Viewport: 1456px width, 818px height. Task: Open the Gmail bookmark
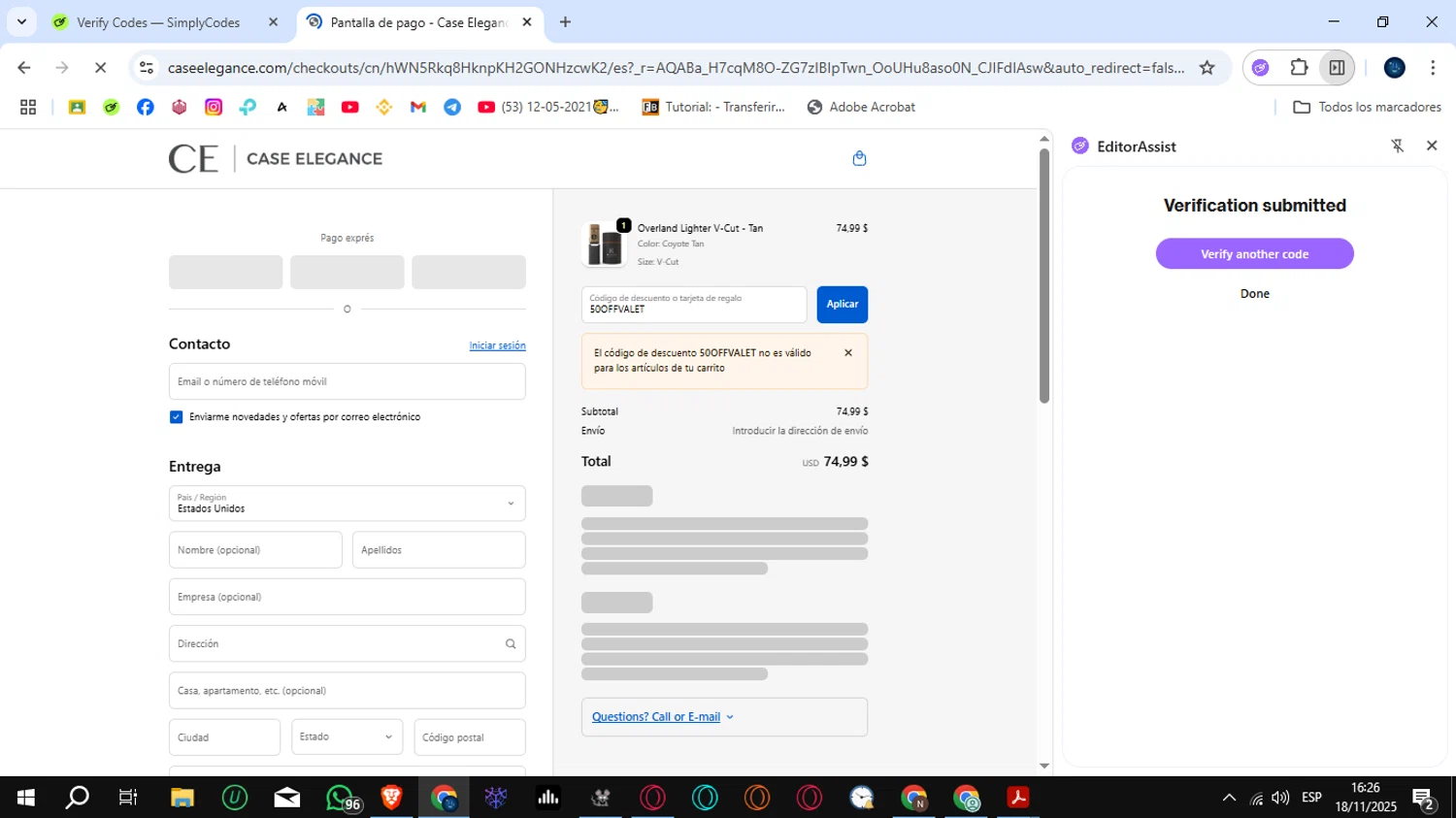(418, 107)
